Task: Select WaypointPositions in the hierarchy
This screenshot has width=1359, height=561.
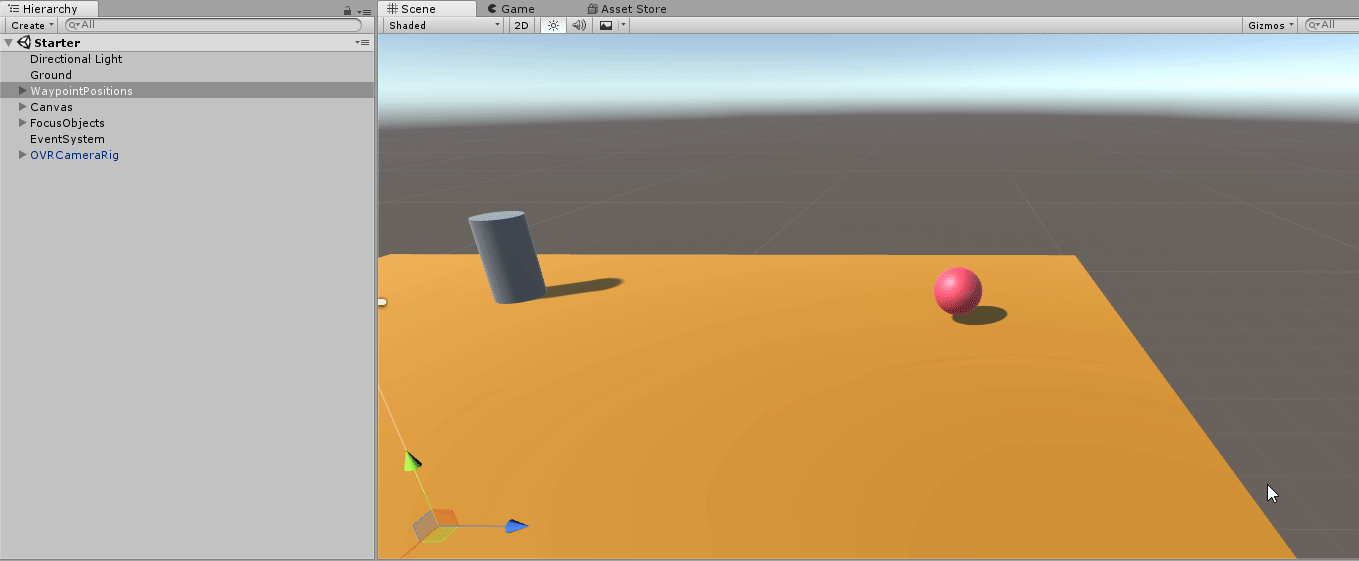Action: tap(81, 91)
